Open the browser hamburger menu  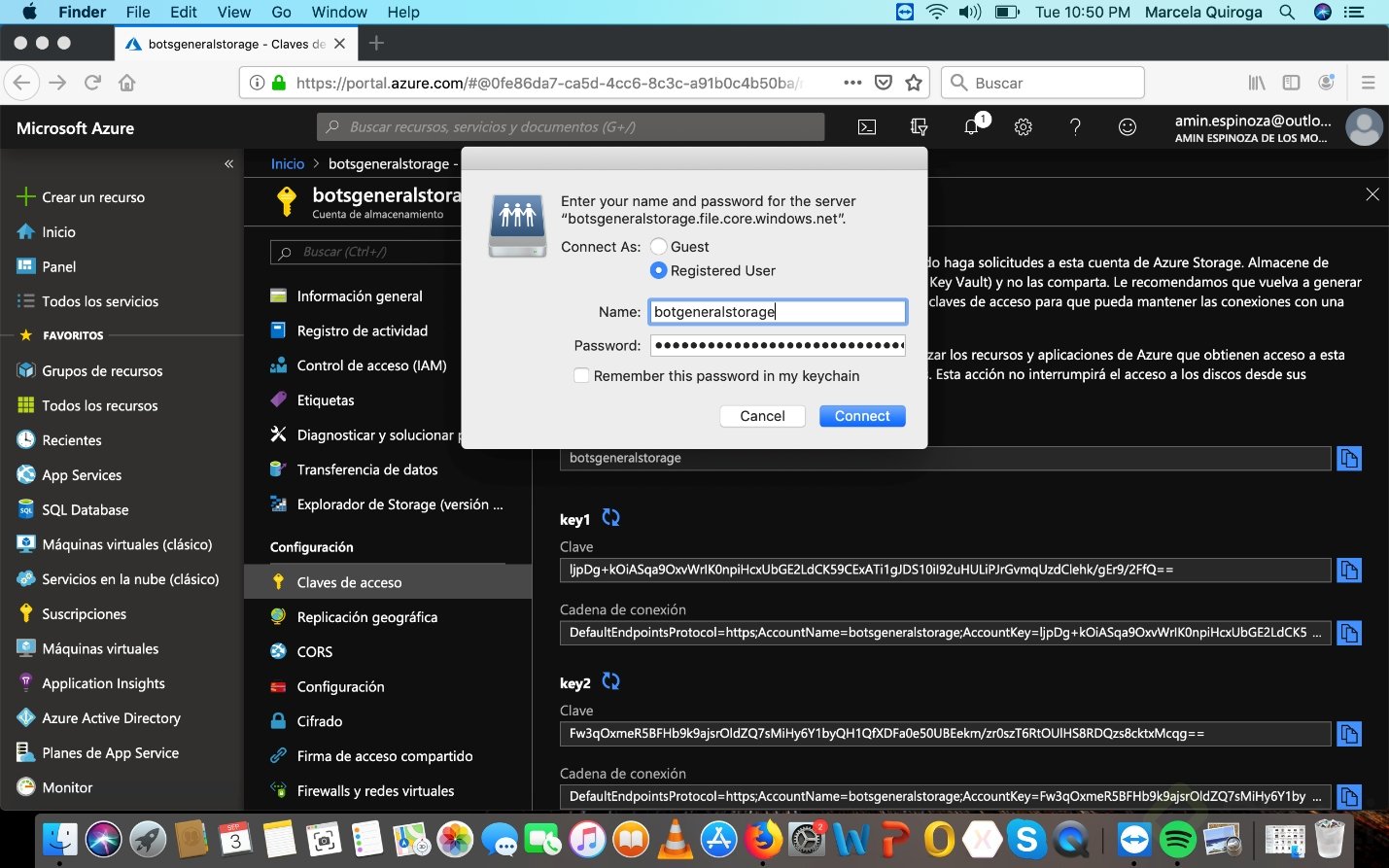tap(1368, 83)
